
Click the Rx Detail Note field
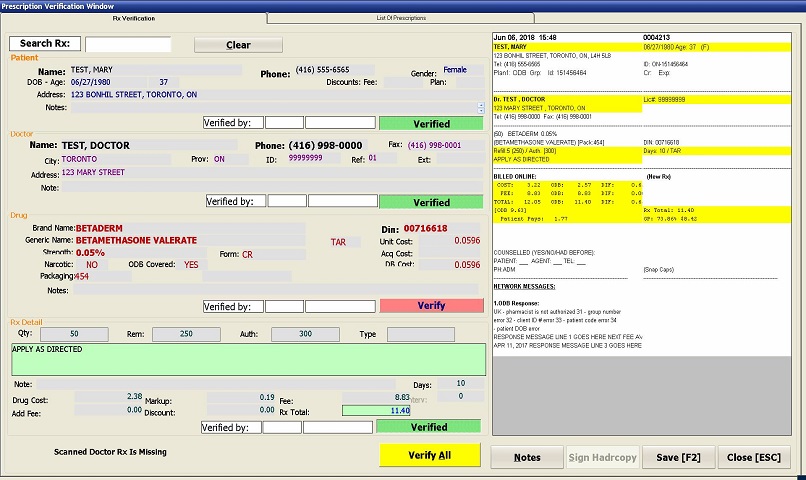pos(216,384)
